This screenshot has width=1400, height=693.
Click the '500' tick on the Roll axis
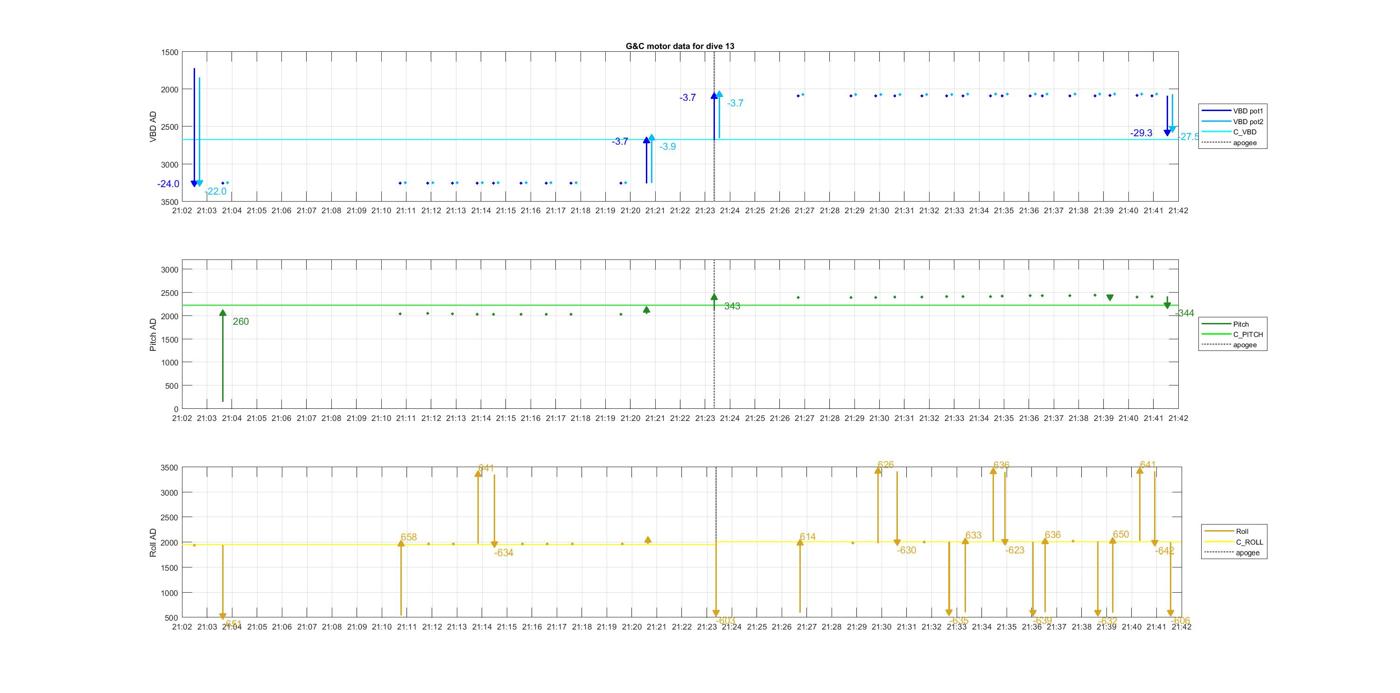pos(172,618)
